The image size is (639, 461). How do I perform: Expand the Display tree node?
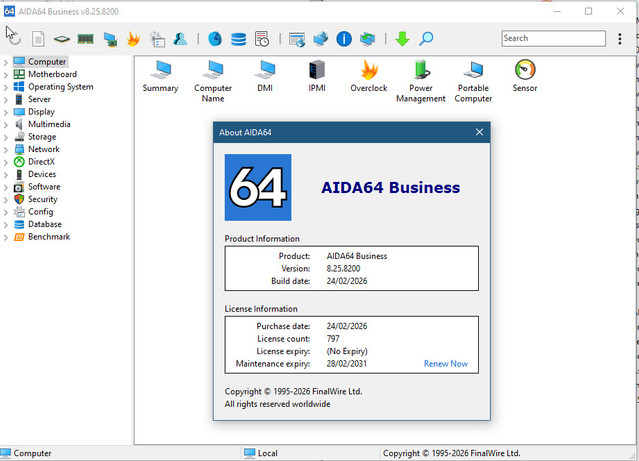[6, 112]
